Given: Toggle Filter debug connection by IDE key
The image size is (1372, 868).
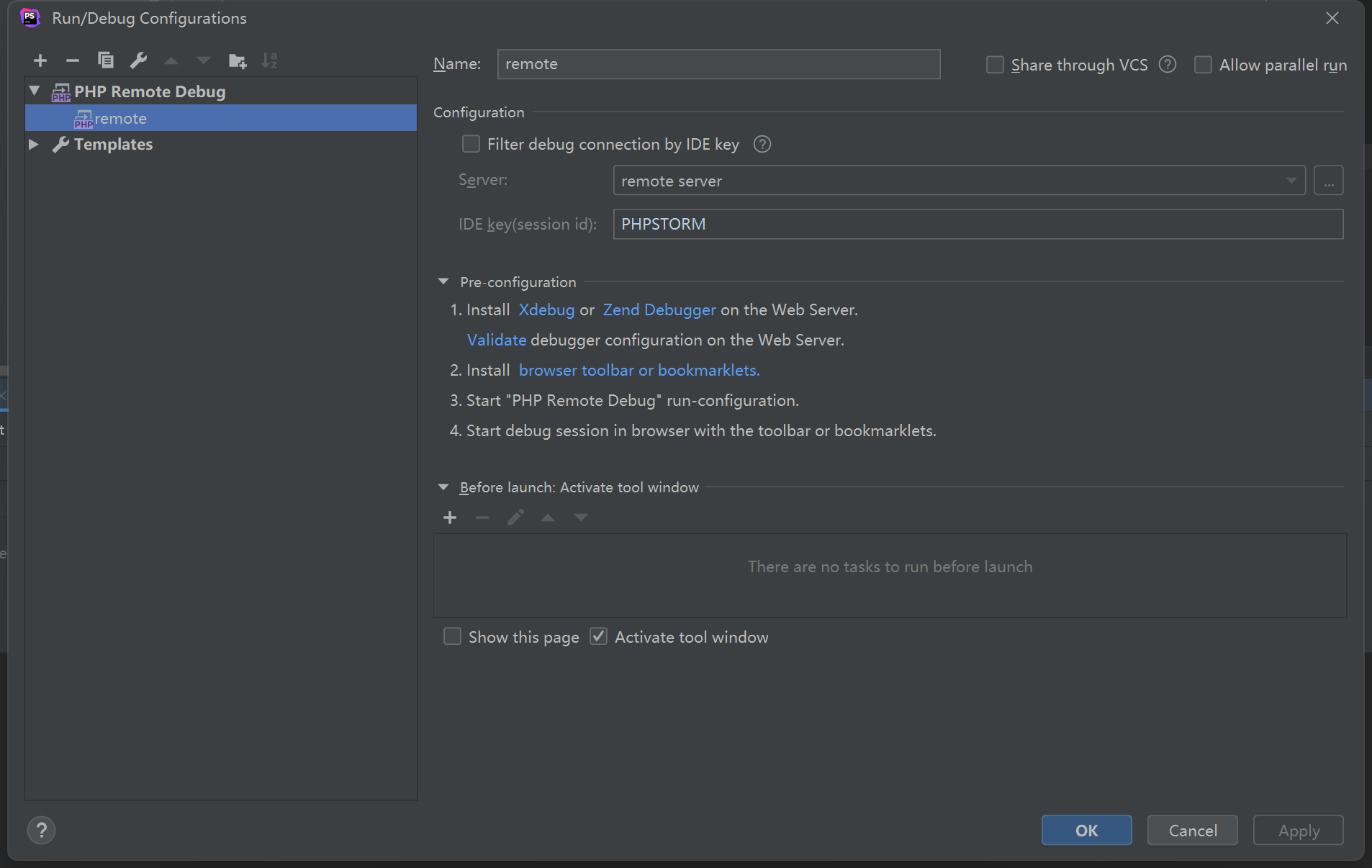Looking at the screenshot, I should (x=471, y=144).
